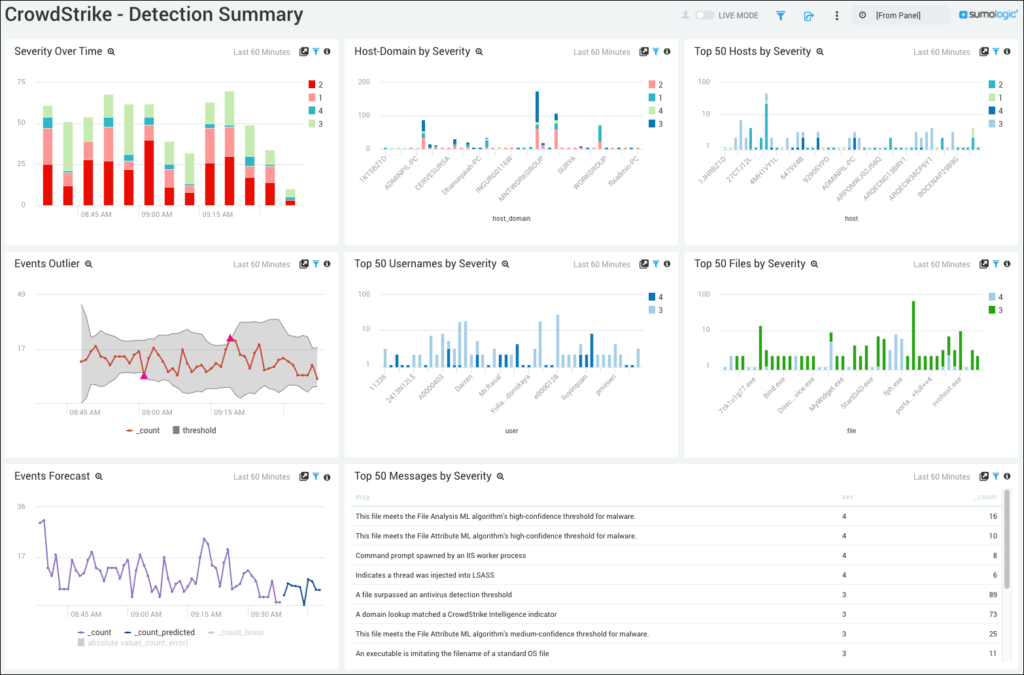Show info for Top 50 Messages by Severity

pos(1007,477)
